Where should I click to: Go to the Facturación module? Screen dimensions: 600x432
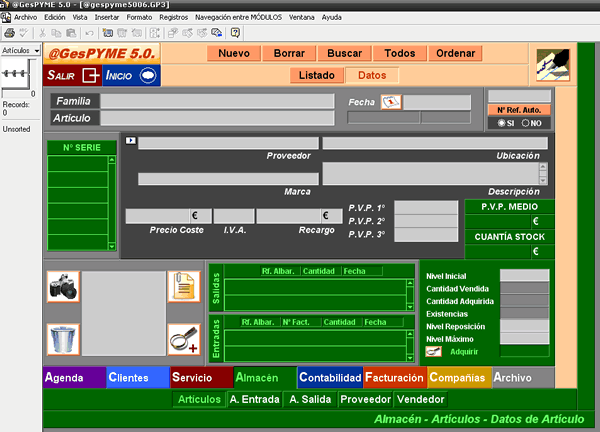coord(395,378)
